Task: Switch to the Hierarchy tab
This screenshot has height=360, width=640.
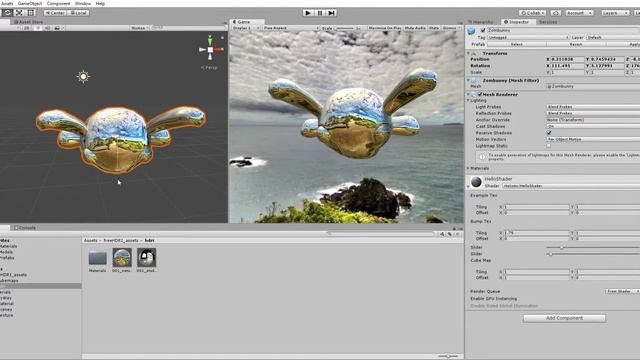Action: [481, 22]
